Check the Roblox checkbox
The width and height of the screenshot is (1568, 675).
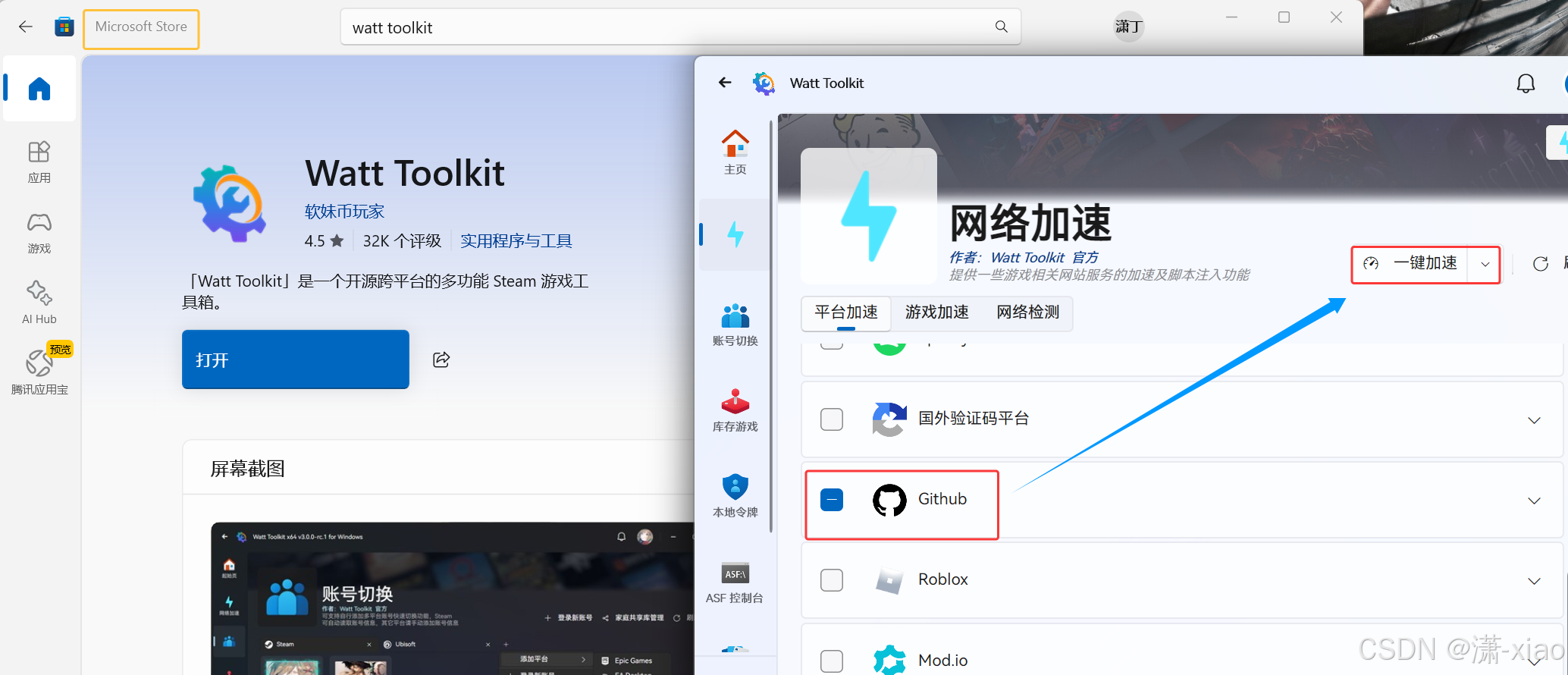click(x=832, y=580)
